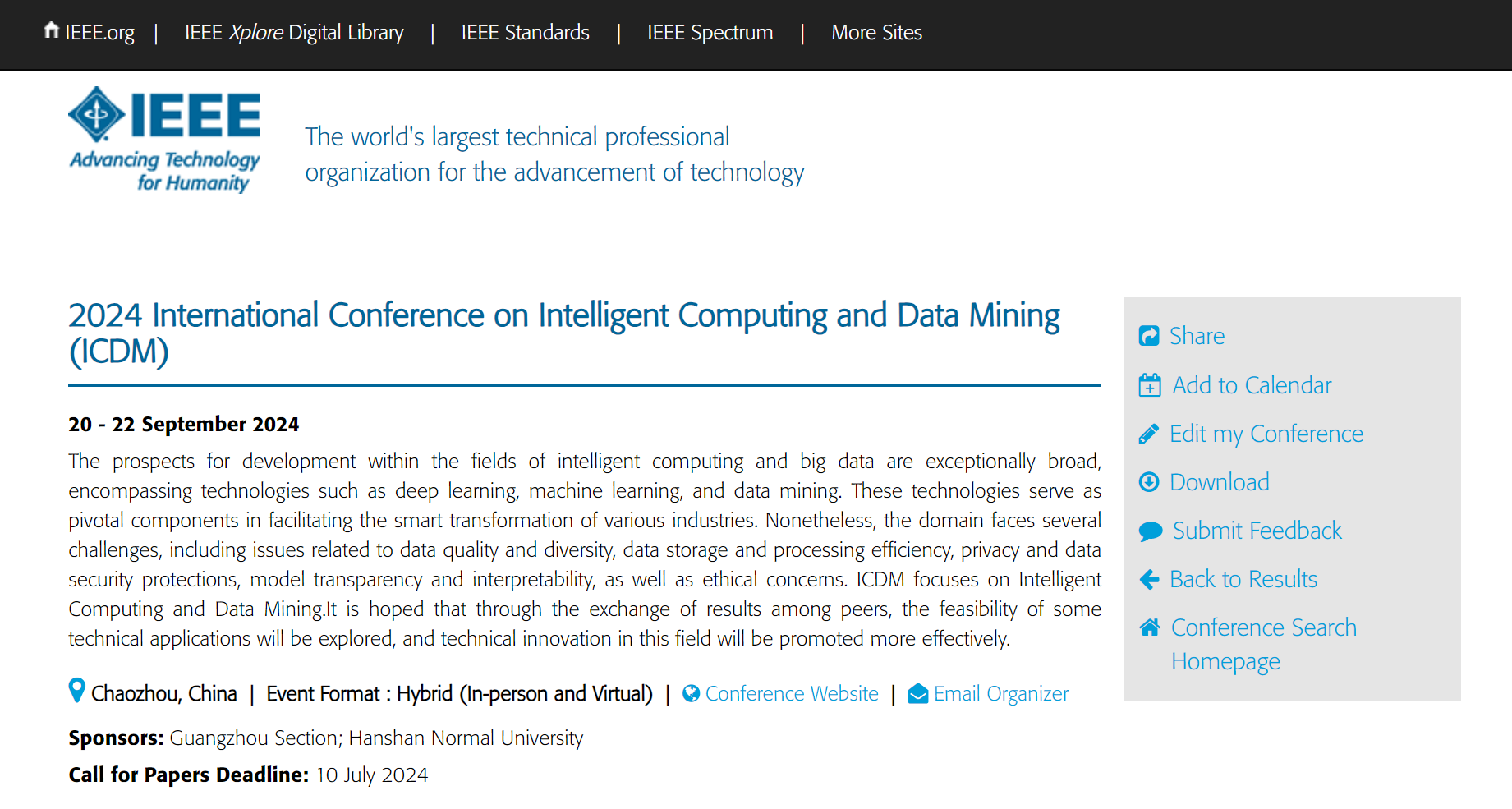The height and width of the screenshot is (809, 1512).
Task: Click the location pin icon near Chaozhou
Action: click(x=76, y=691)
